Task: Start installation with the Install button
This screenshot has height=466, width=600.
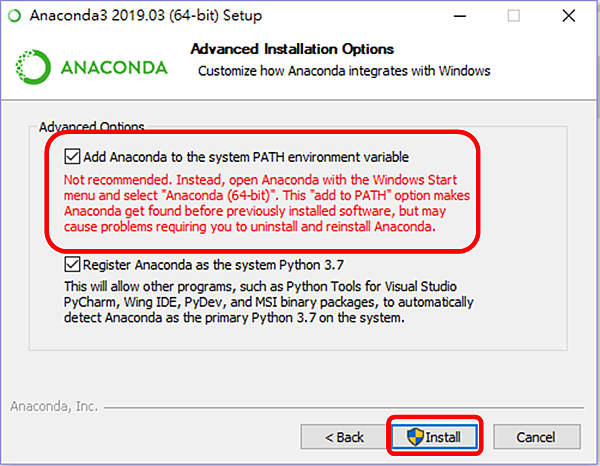Action: [434, 437]
